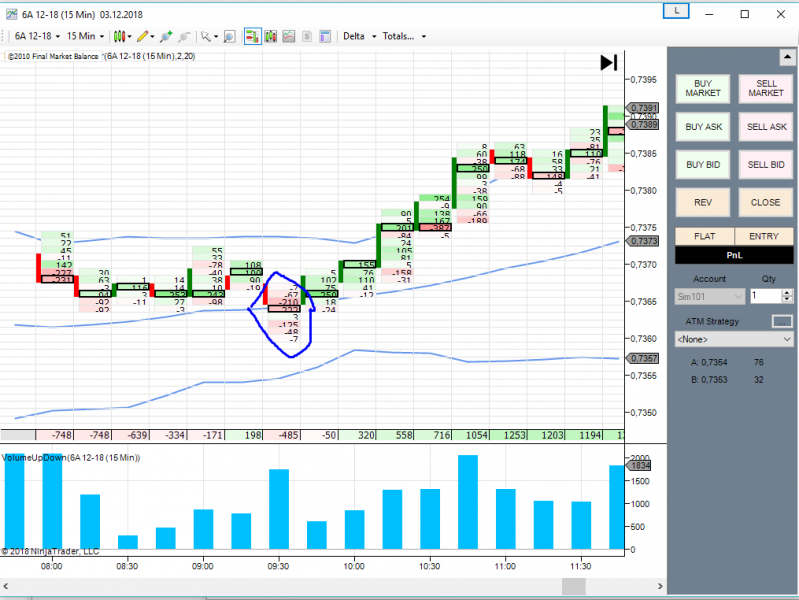Click the CLOSE position button

click(766, 202)
